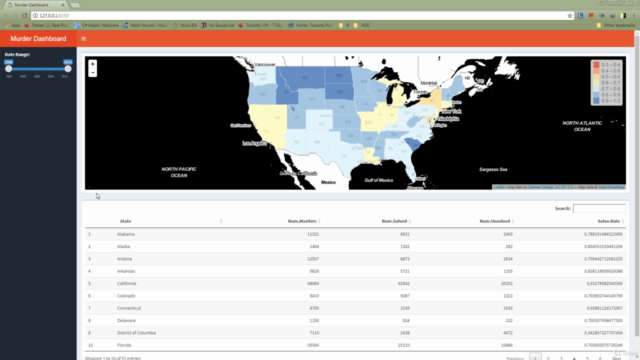Open the Leaflet attribution link

[x=499, y=187]
